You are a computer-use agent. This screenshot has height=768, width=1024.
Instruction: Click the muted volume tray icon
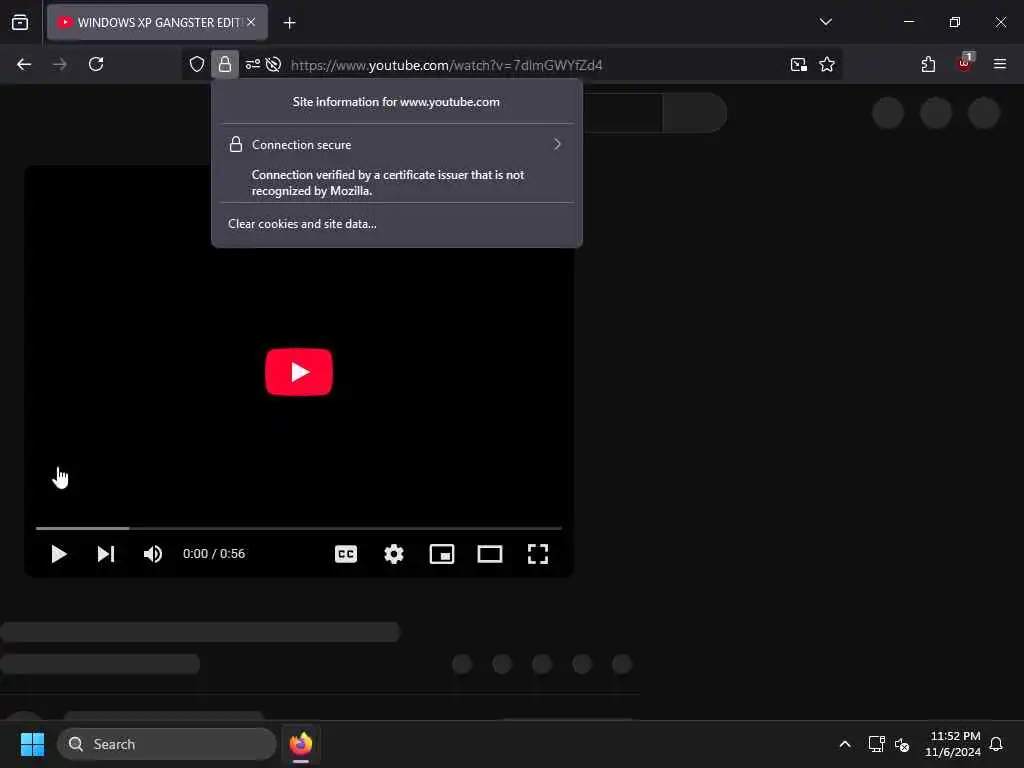coord(902,744)
